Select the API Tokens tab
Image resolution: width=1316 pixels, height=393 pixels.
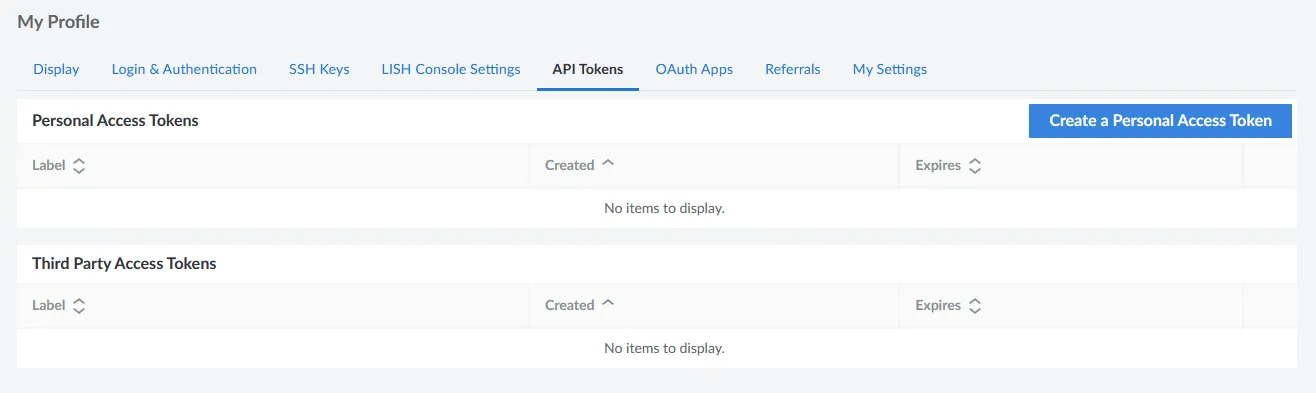point(588,69)
